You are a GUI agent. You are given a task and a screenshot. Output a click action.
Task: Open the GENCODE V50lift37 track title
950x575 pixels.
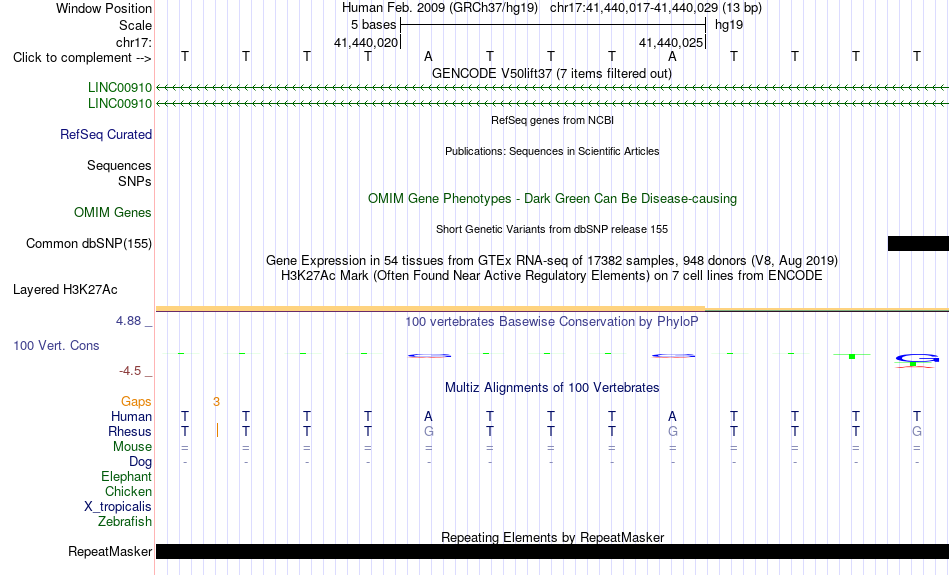click(551, 73)
